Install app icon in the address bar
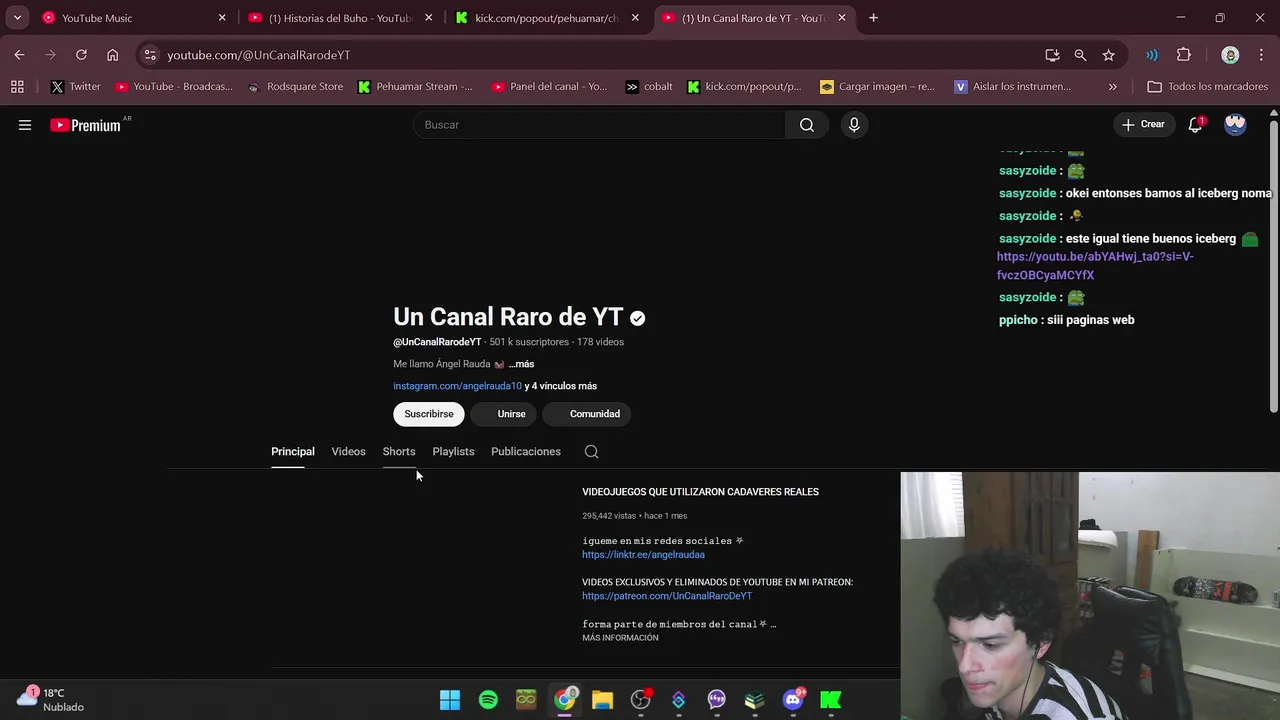 1052,55
